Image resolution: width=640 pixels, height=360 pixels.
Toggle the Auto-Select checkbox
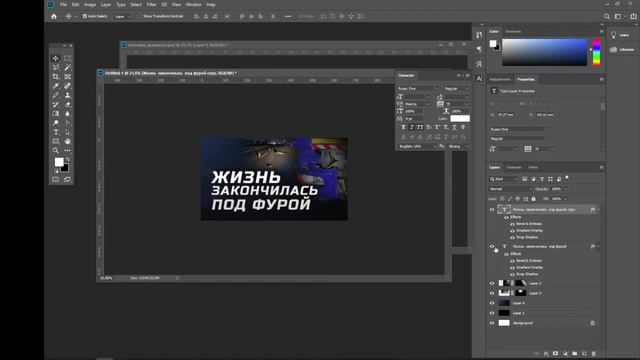85,16
